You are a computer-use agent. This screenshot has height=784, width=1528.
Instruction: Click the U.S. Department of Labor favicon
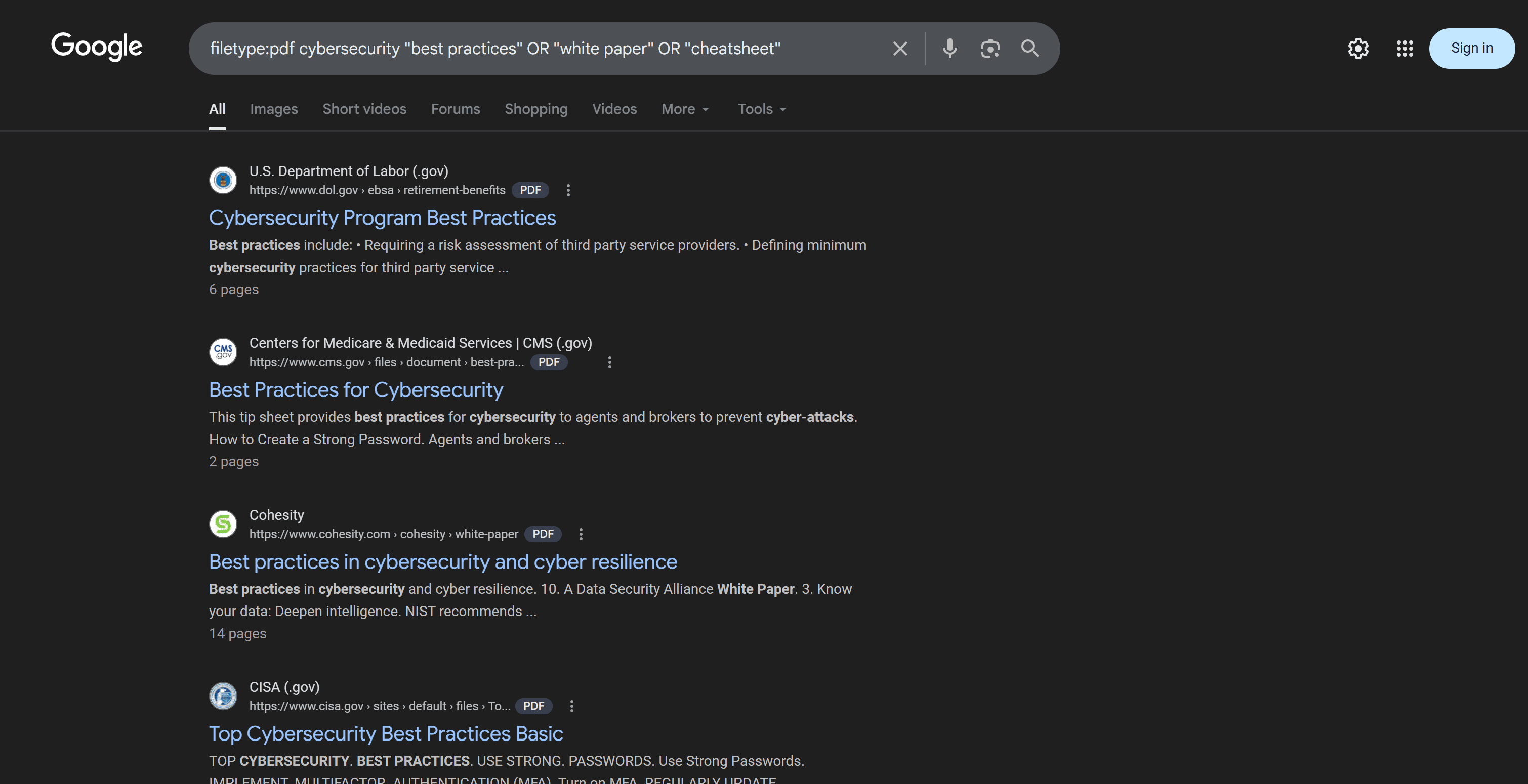click(x=222, y=180)
